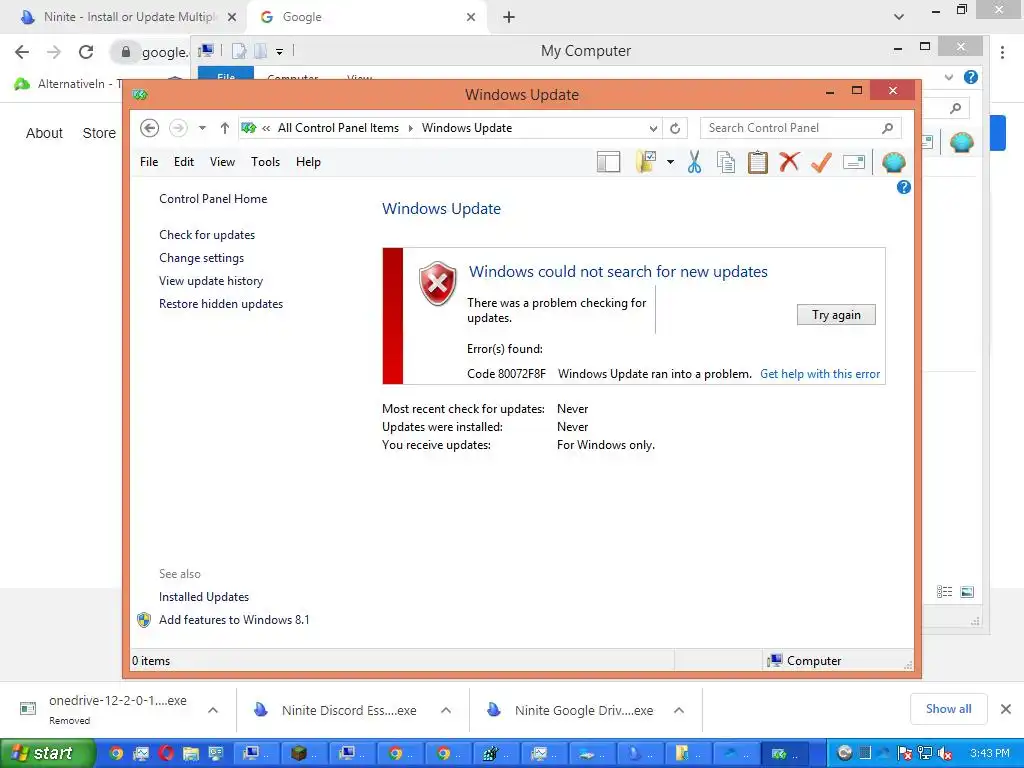The height and width of the screenshot is (768, 1024).
Task: Open the Tools menu in Windows Update
Action: [x=265, y=162]
